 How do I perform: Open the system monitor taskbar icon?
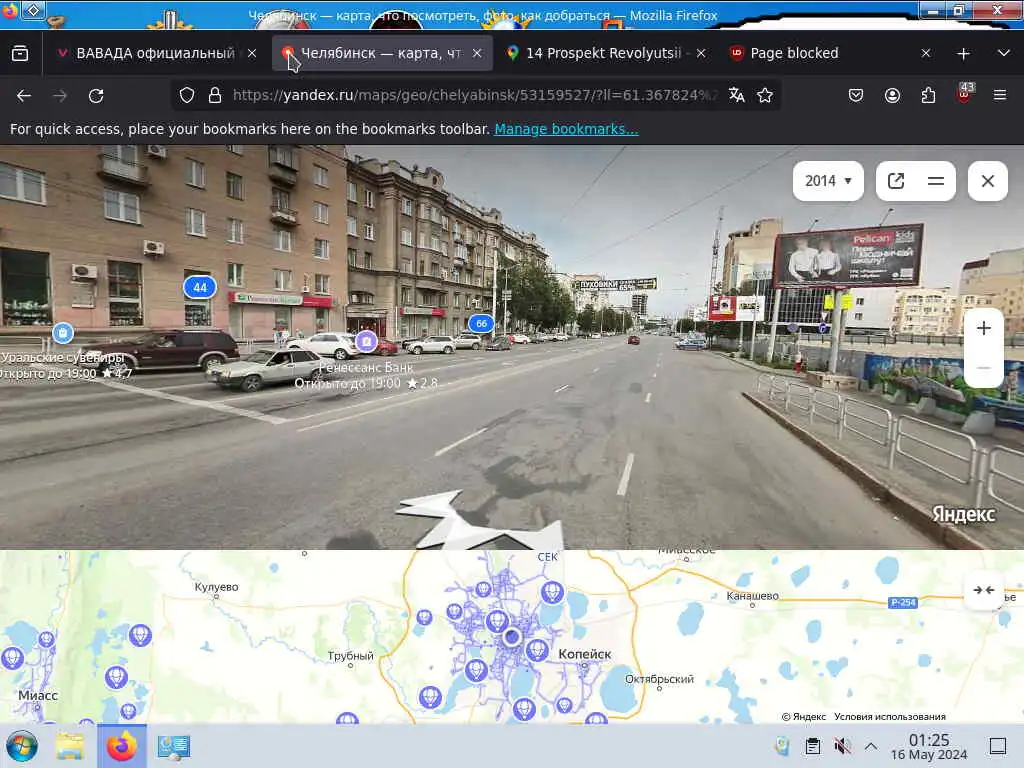[x=174, y=746]
